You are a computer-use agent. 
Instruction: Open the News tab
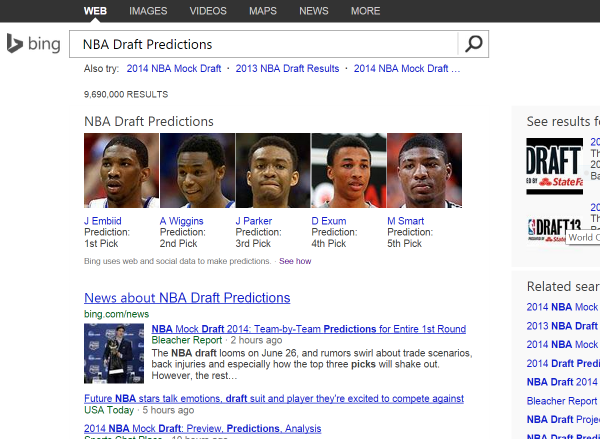[314, 11]
